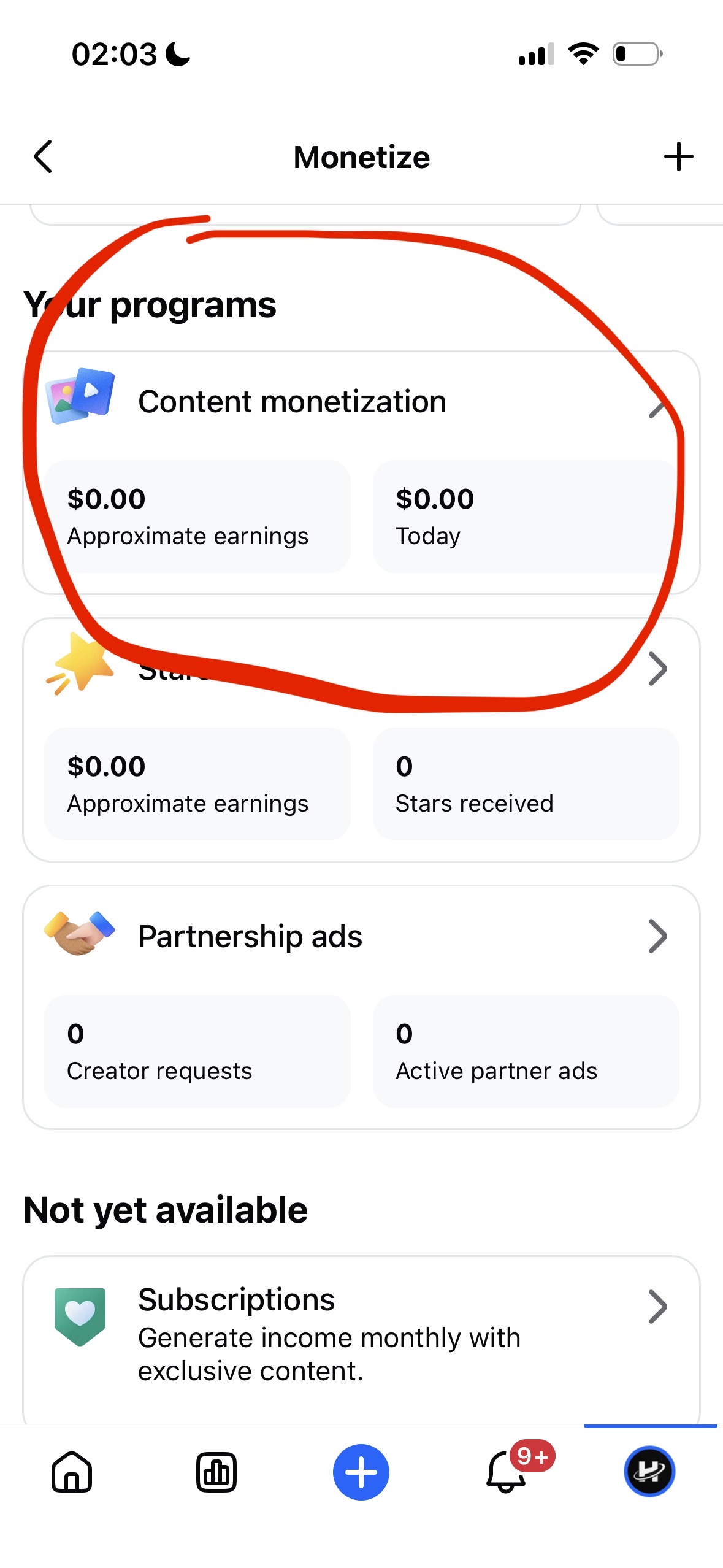Open the Insights bar chart icon

click(216, 1472)
